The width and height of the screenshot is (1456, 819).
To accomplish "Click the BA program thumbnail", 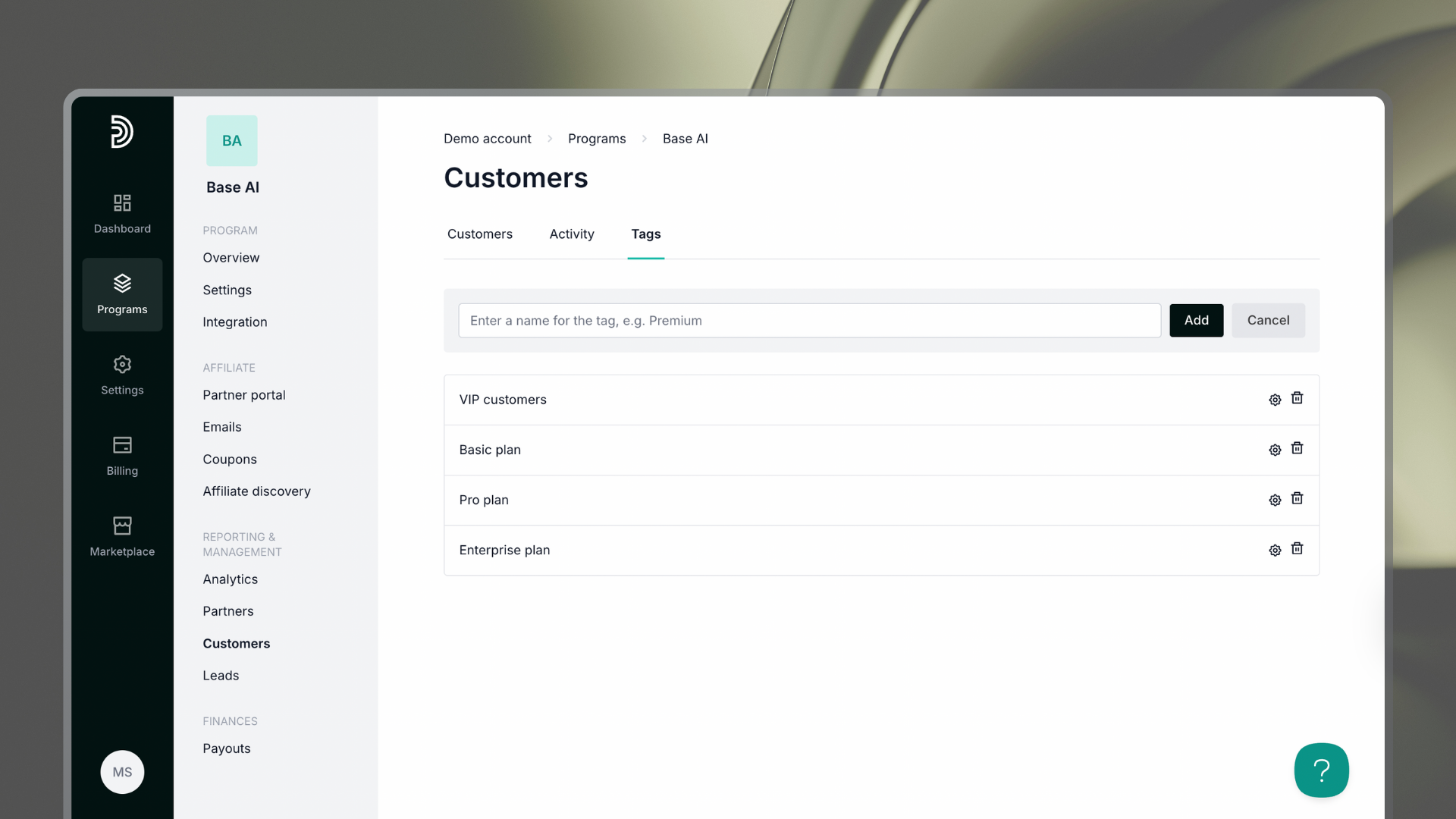I will point(232,141).
